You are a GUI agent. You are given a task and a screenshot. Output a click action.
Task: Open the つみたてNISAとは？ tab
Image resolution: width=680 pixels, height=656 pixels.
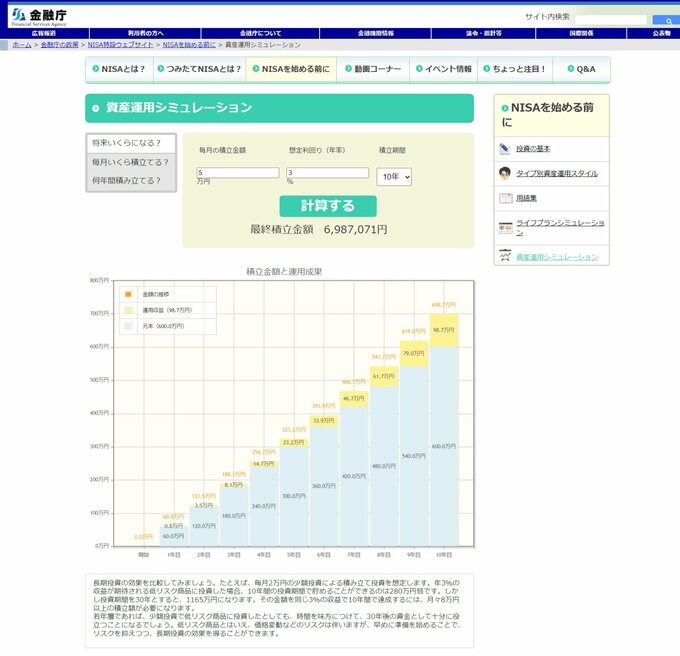point(200,69)
